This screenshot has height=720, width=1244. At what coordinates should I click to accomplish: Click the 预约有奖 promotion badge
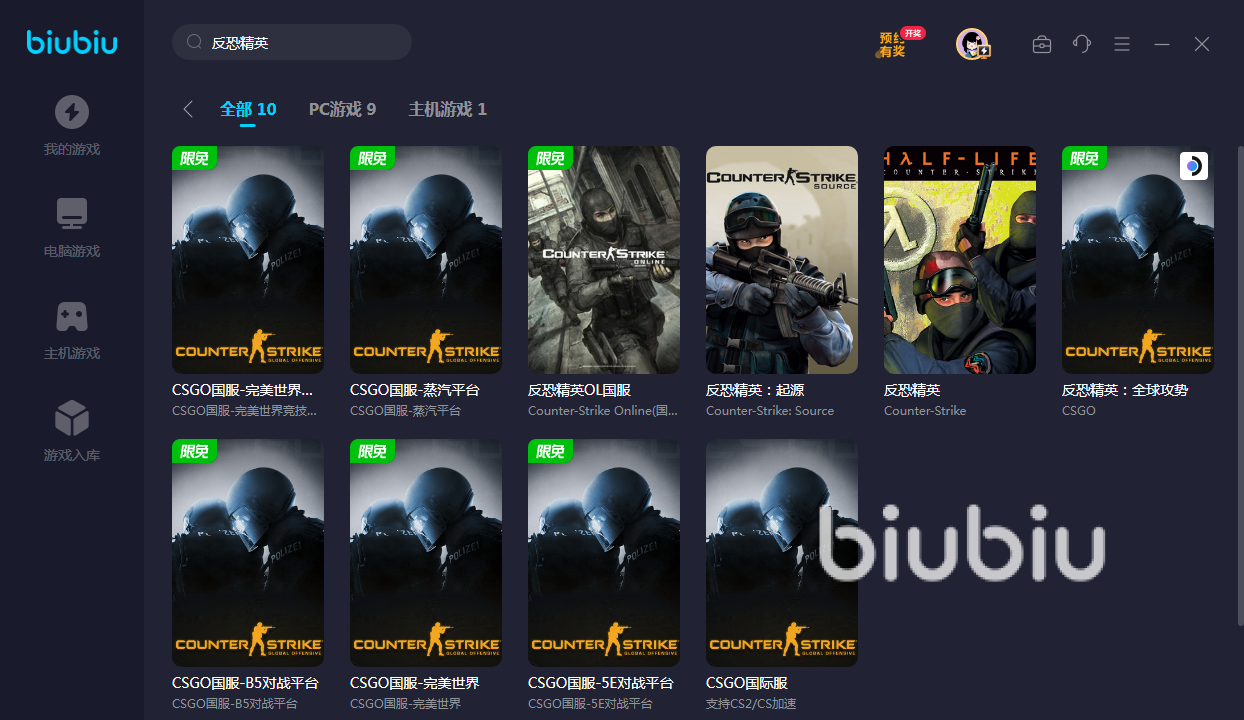[x=899, y=43]
